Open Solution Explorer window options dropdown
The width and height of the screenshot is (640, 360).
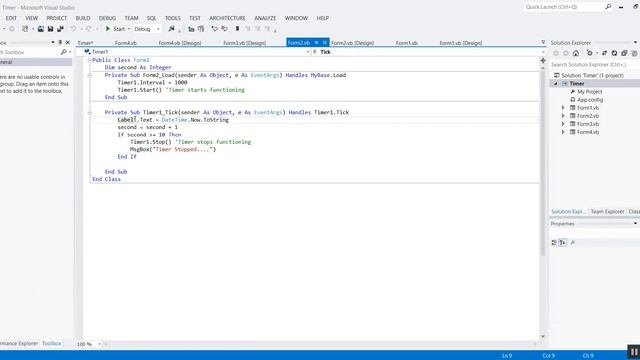point(635,42)
